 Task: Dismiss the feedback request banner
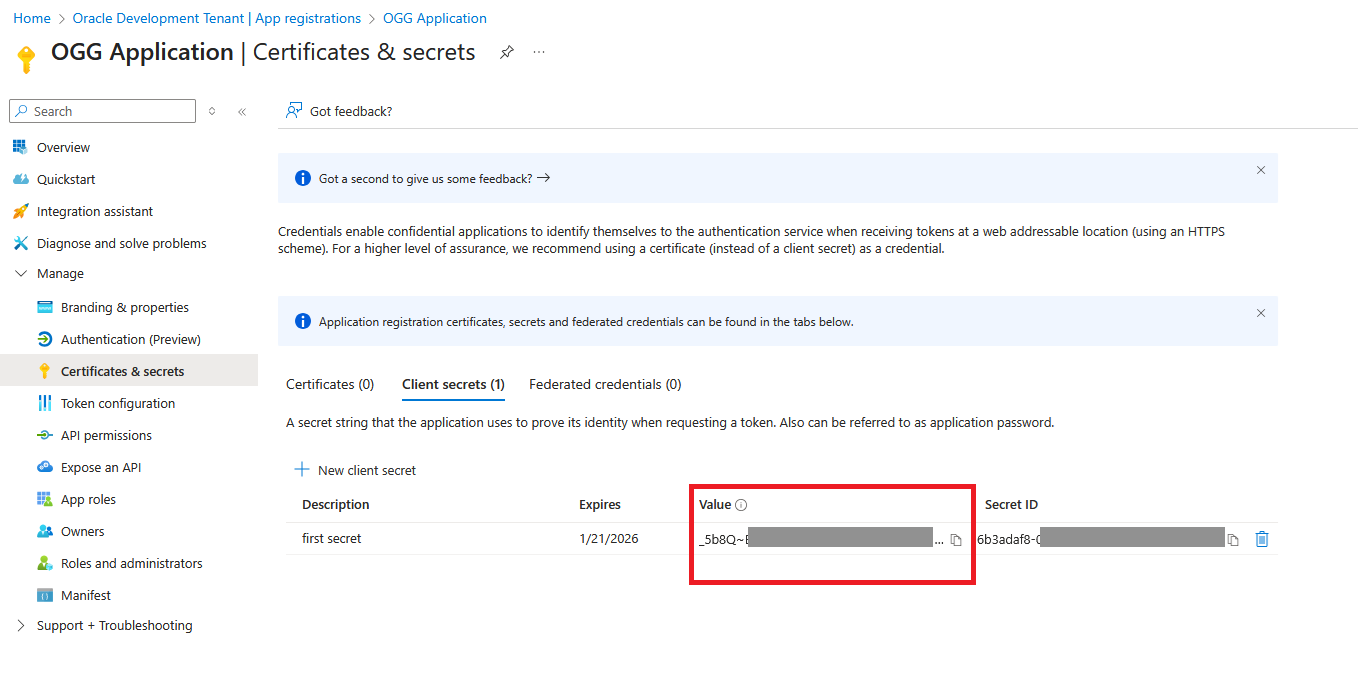tap(1261, 170)
